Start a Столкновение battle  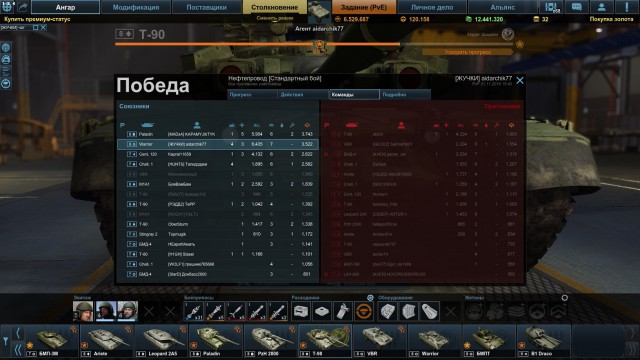click(x=274, y=7)
